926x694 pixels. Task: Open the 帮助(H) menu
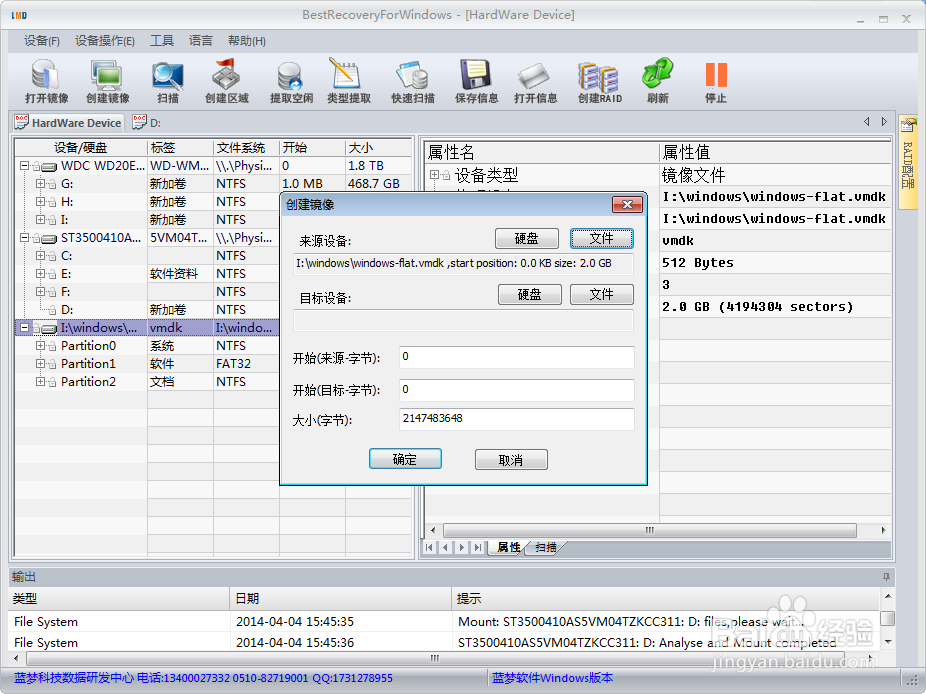(246, 41)
